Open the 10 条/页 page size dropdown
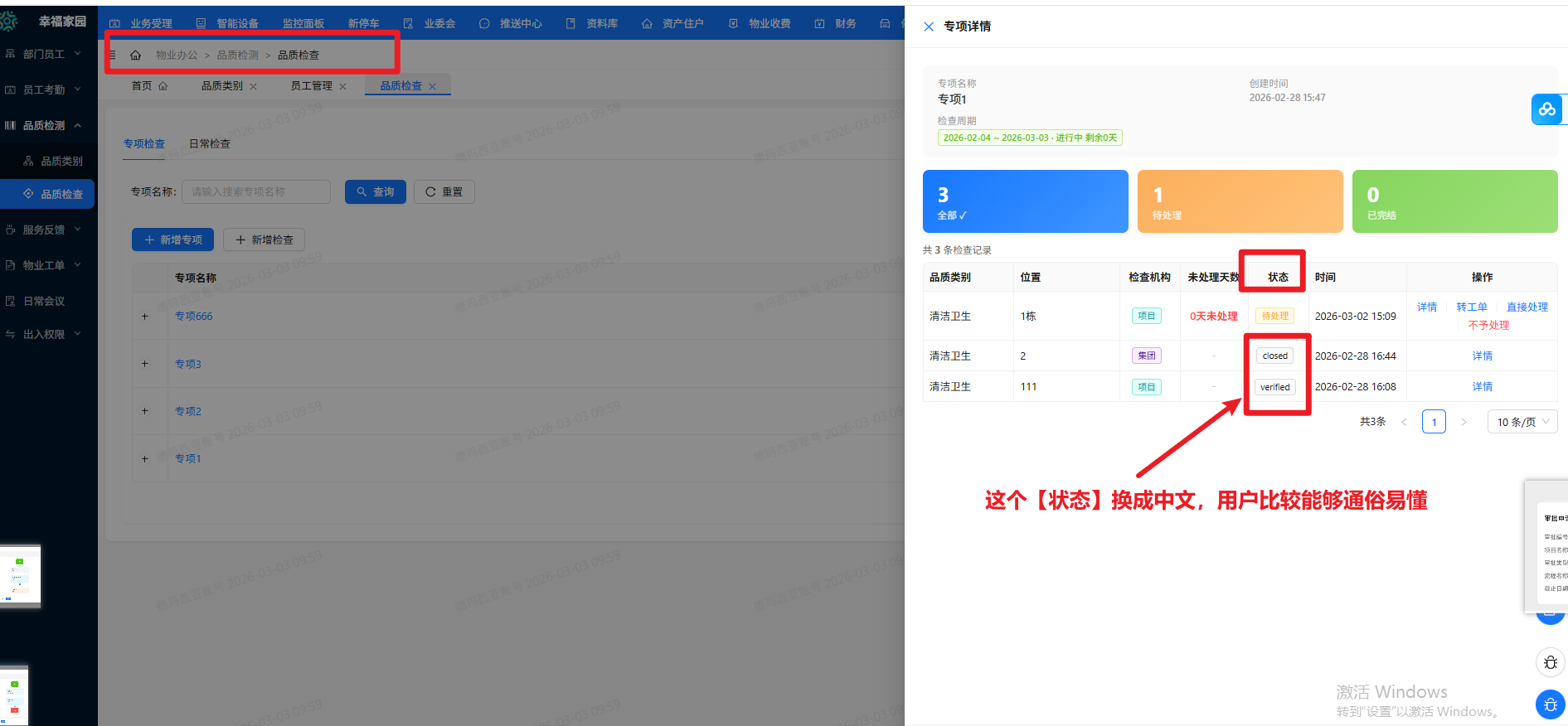 pos(1522,422)
